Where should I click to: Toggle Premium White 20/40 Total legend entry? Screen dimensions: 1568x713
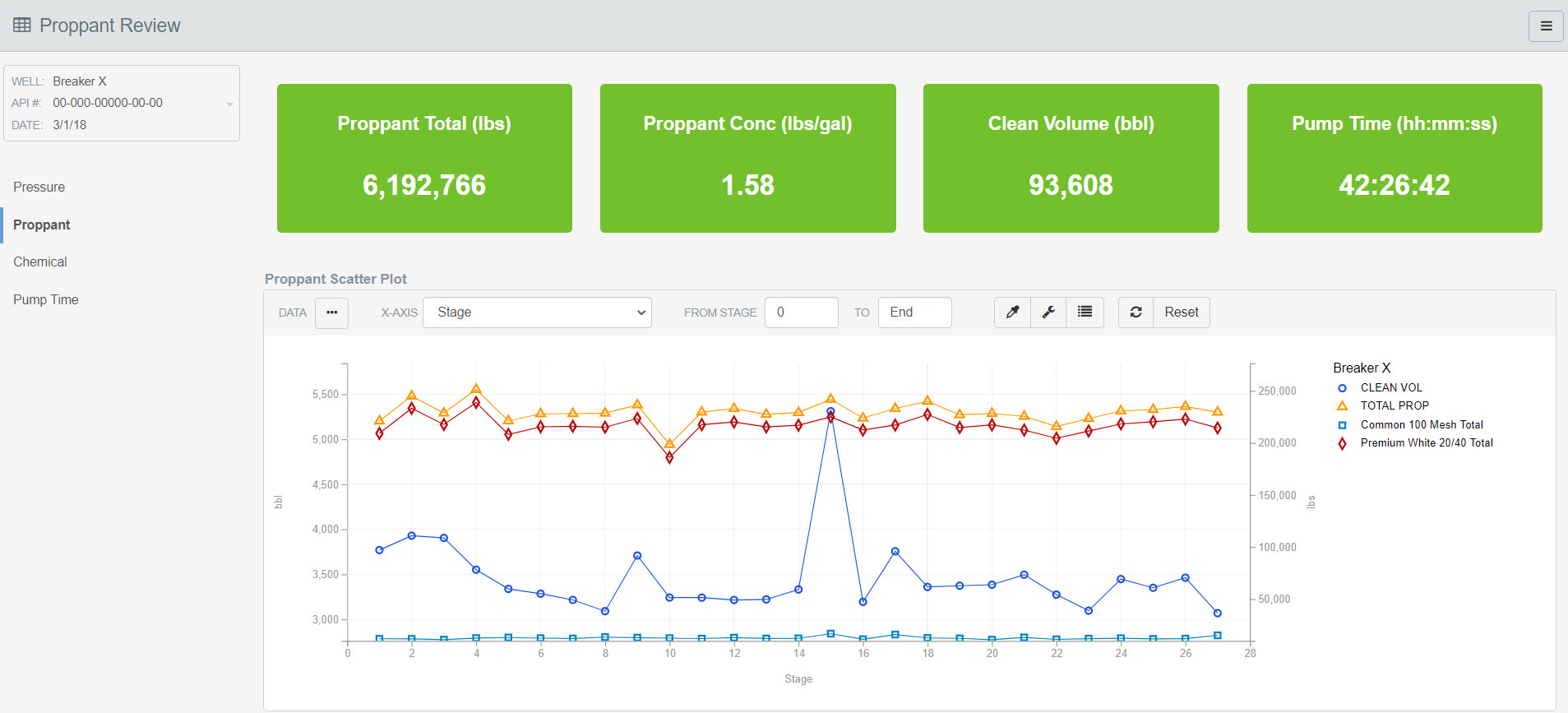pyautogui.click(x=1426, y=442)
